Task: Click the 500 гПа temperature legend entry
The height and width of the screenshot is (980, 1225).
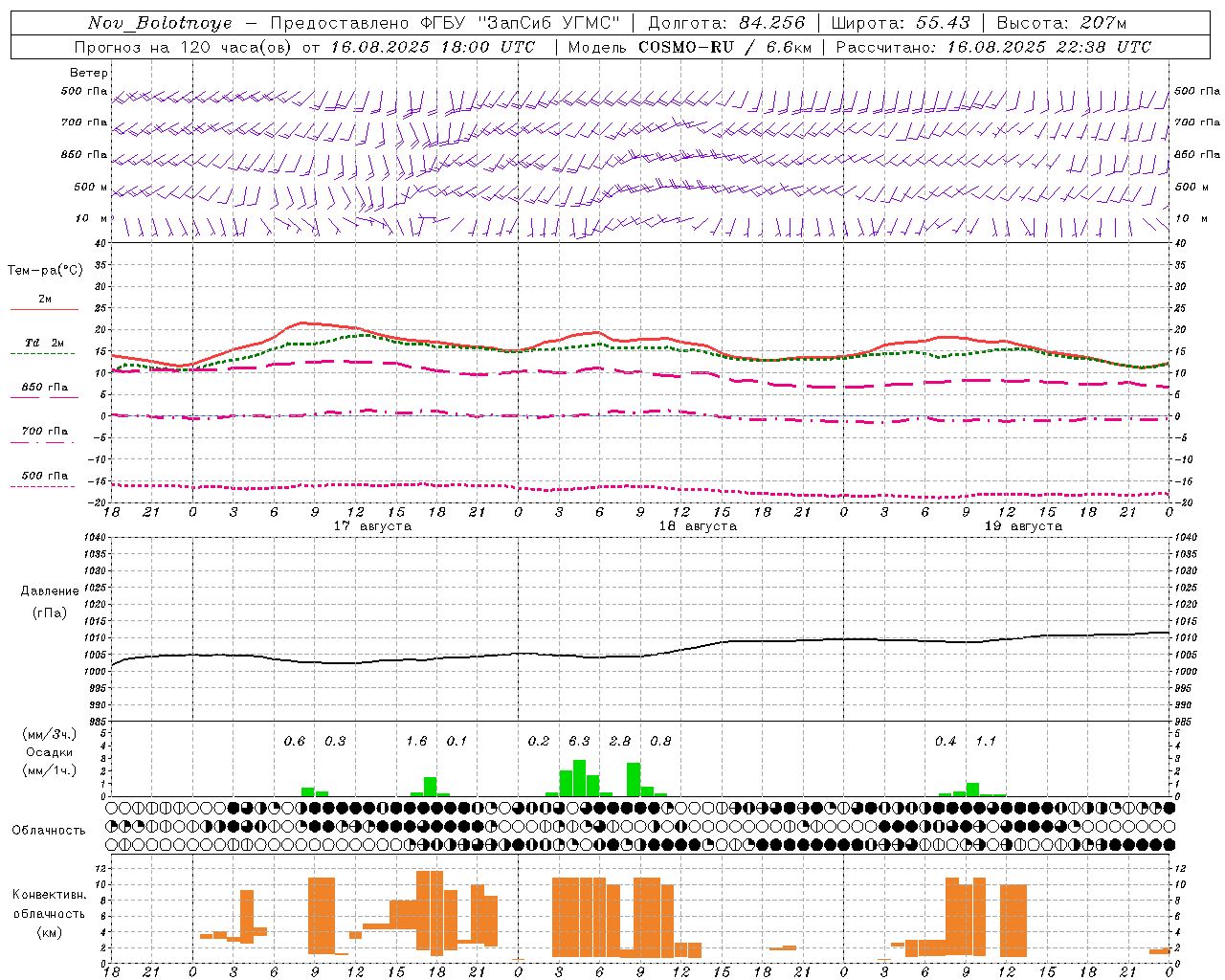Action: tap(44, 476)
